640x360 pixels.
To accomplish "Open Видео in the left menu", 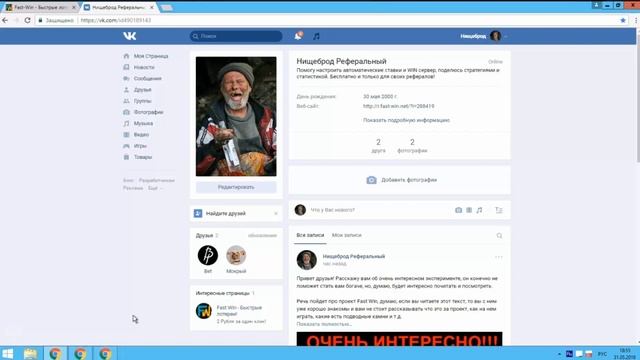I will click(141, 135).
